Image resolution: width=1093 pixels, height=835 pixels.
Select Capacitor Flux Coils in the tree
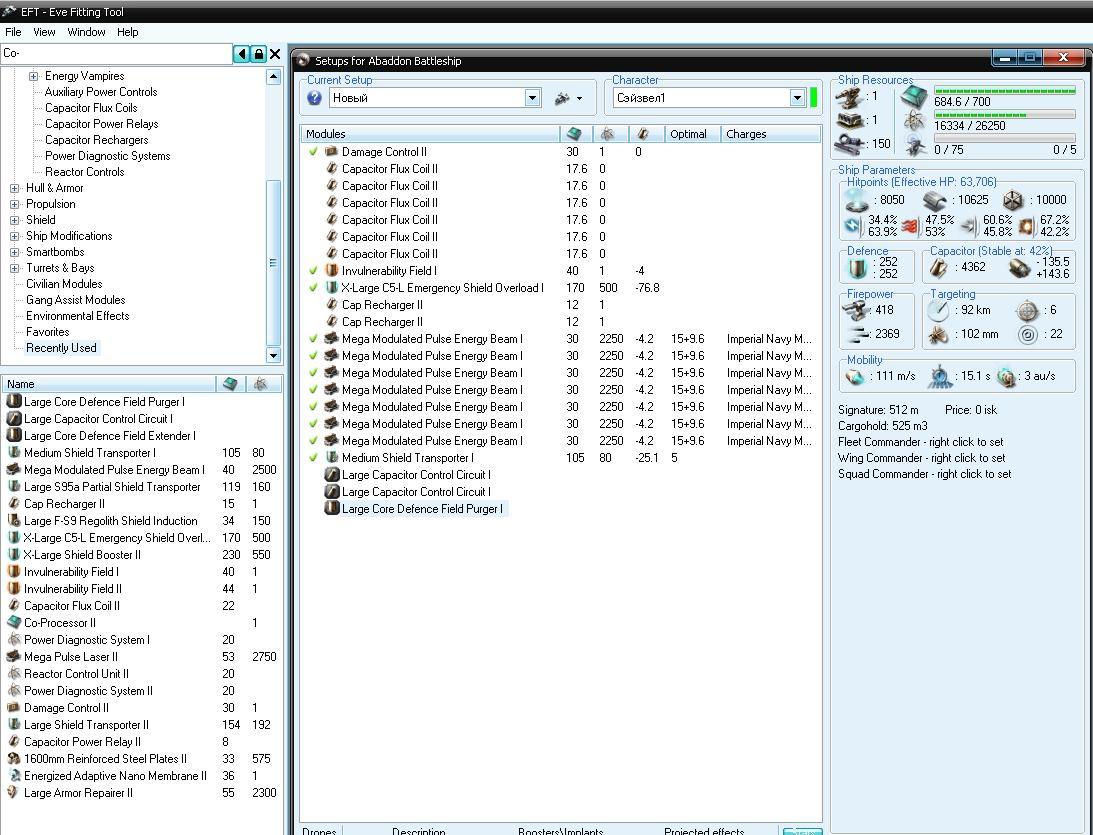(x=91, y=108)
